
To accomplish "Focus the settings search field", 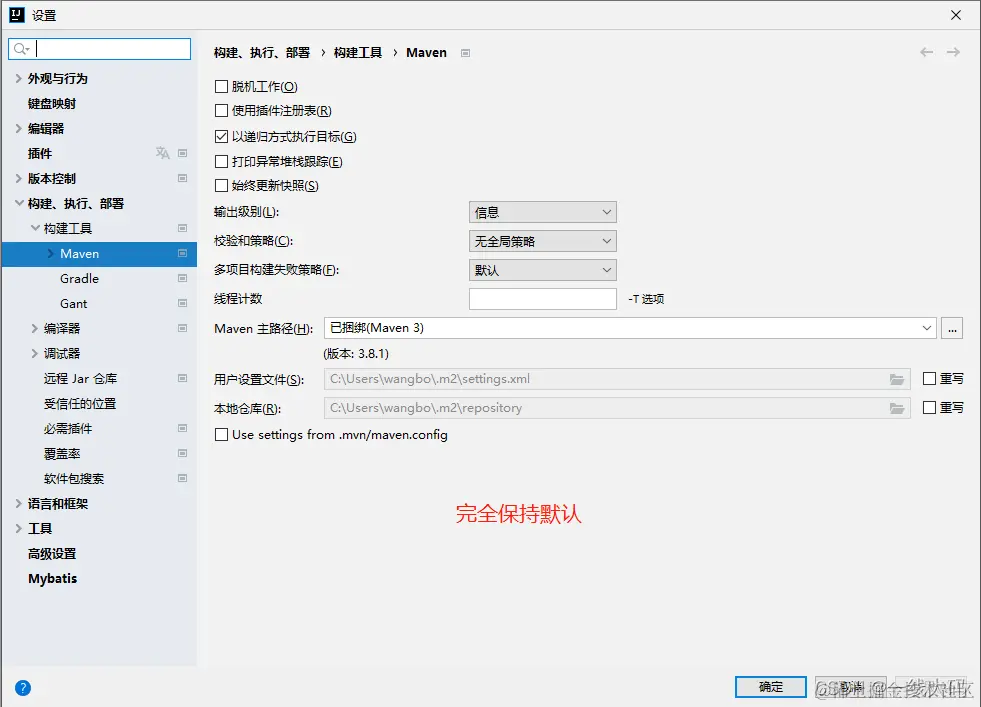I will (x=99, y=49).
